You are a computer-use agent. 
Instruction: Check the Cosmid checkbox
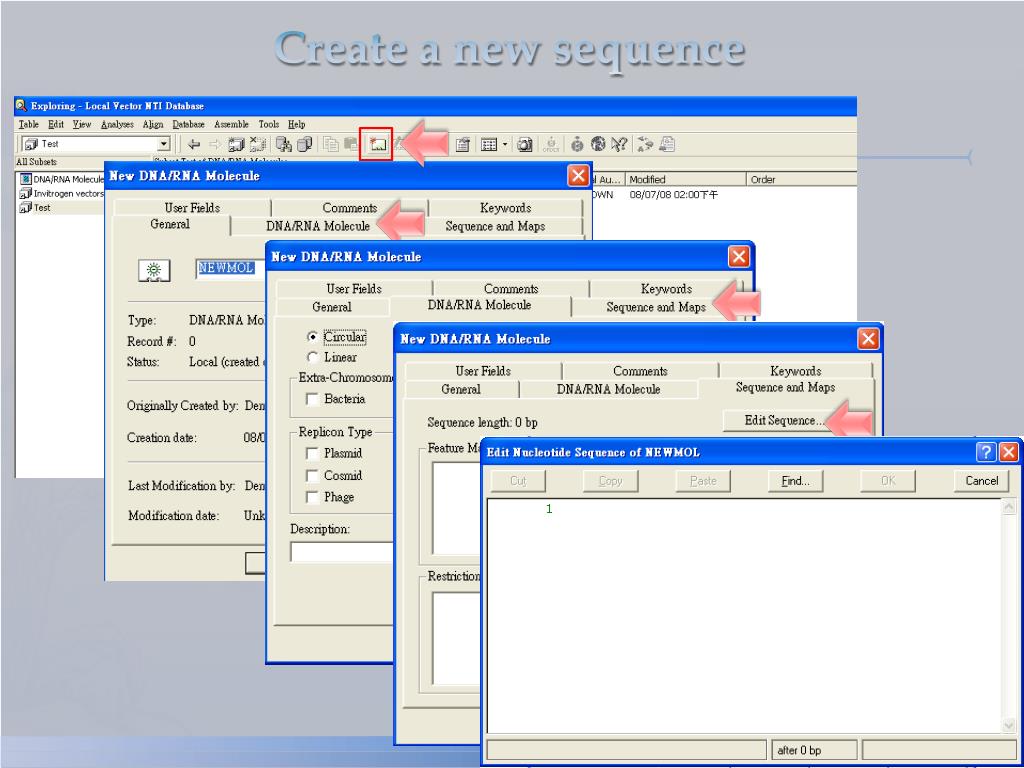[x=312, y=475]
